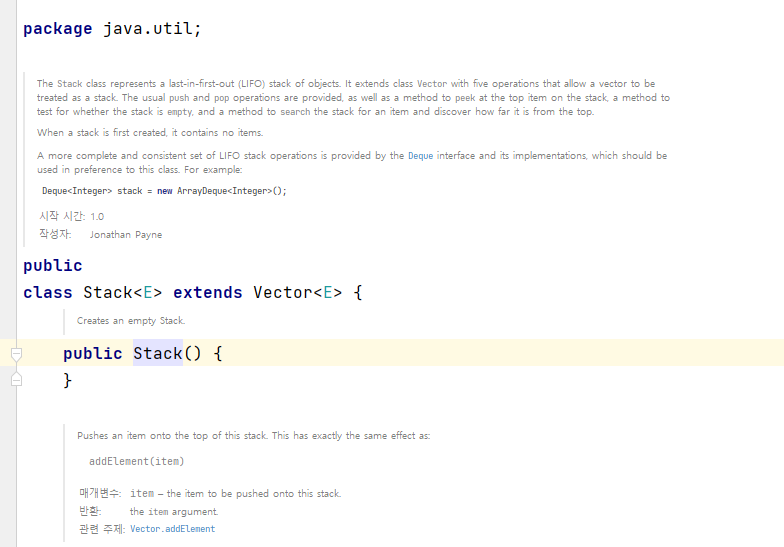Click 'the item argument.' return description
Viewport: 784px width, 547px height.
coord(174,512)
